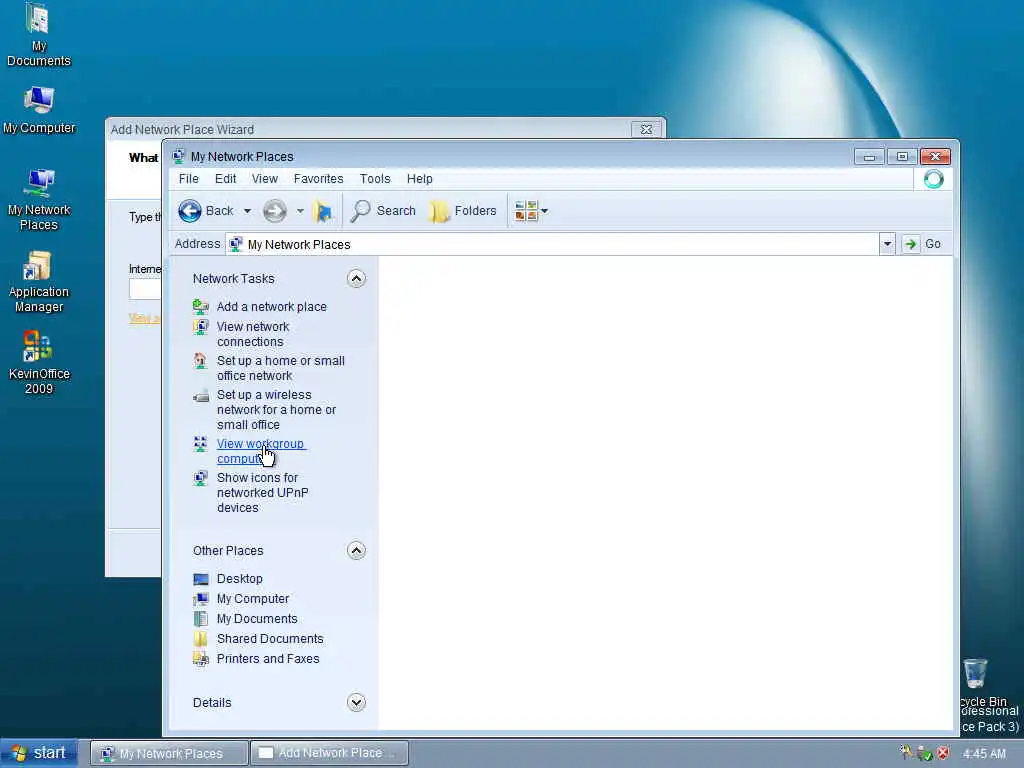Switch to My Network Places taskbar button

pyautogui.click(x=169, y=753)
